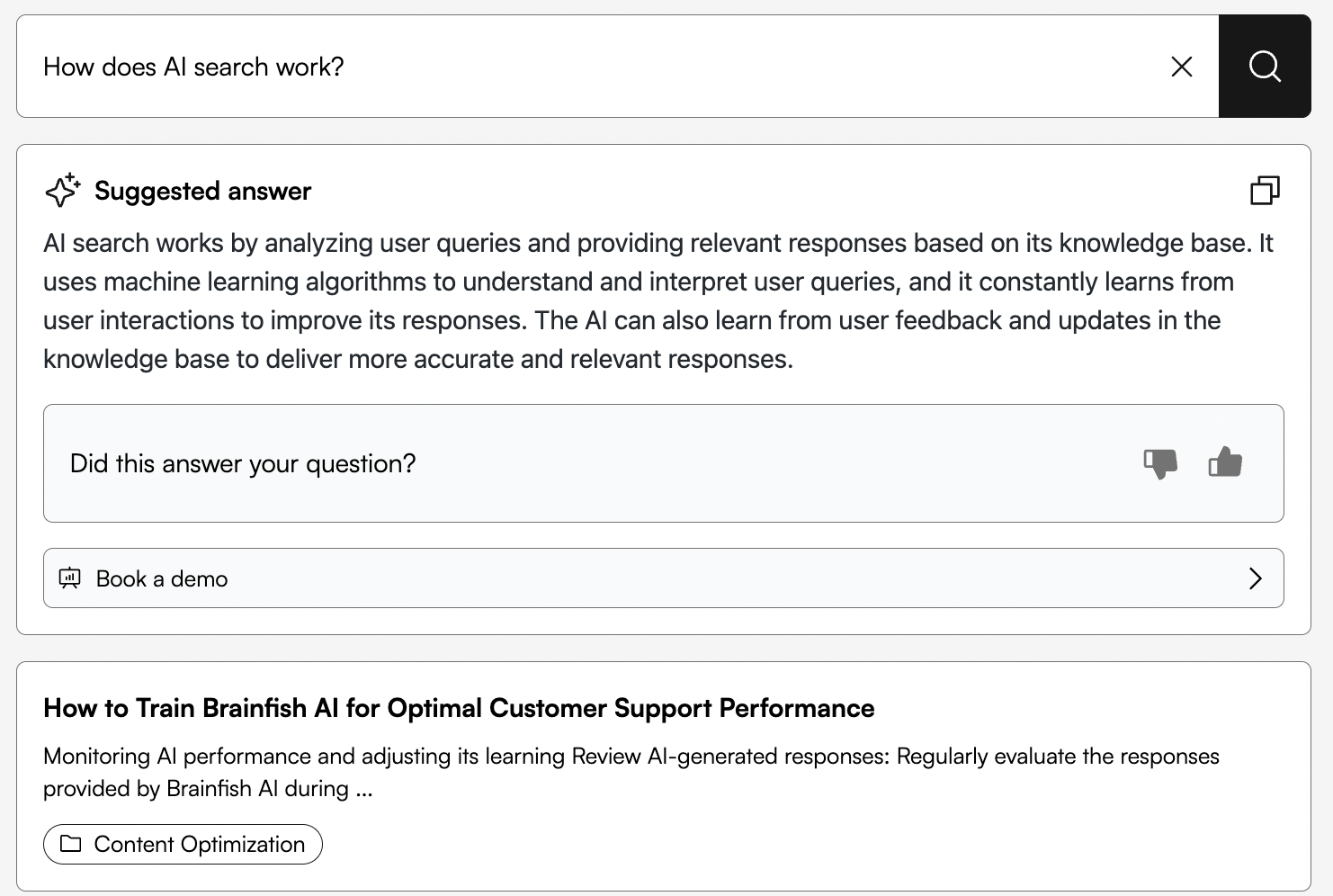Image resolution: width=1333 pixels, height=896 pixels.
Task: Clear the search query with X
Action: coord(1182,67)
